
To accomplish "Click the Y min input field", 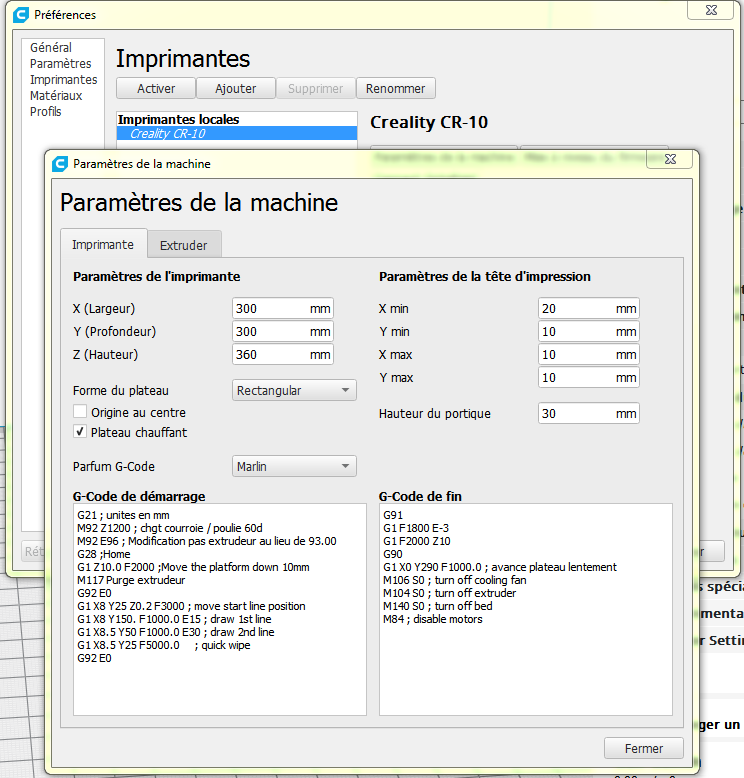I will tap(589, 331).
